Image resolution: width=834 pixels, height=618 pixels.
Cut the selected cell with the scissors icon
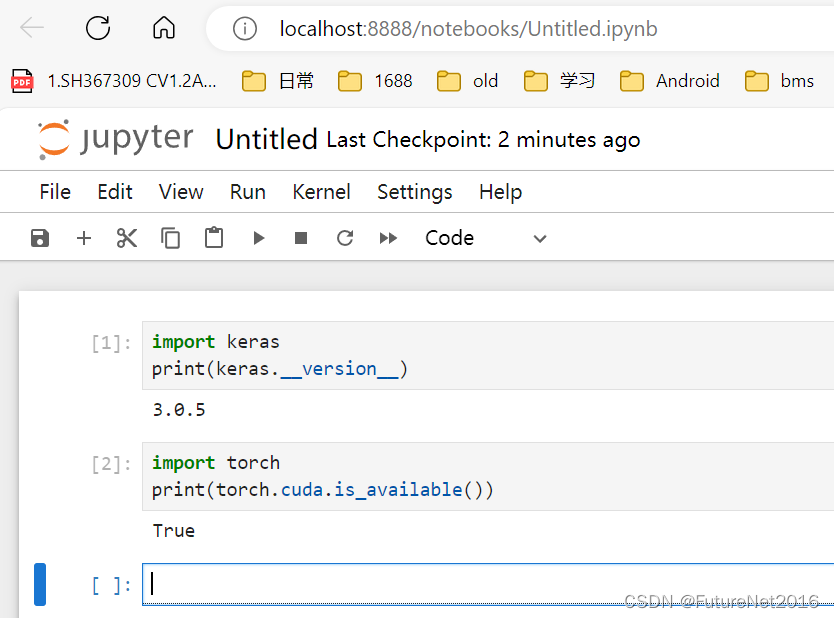[127, 238]
